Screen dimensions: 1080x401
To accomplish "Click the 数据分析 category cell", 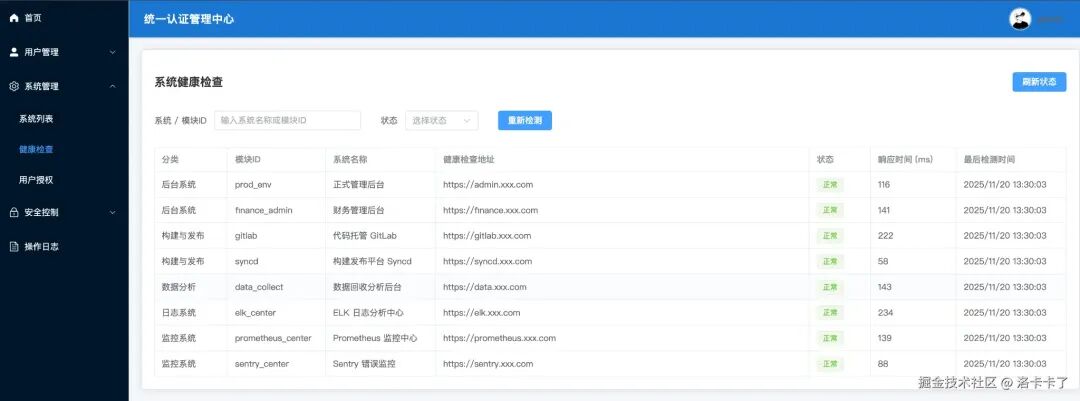I will click(179, 287).
